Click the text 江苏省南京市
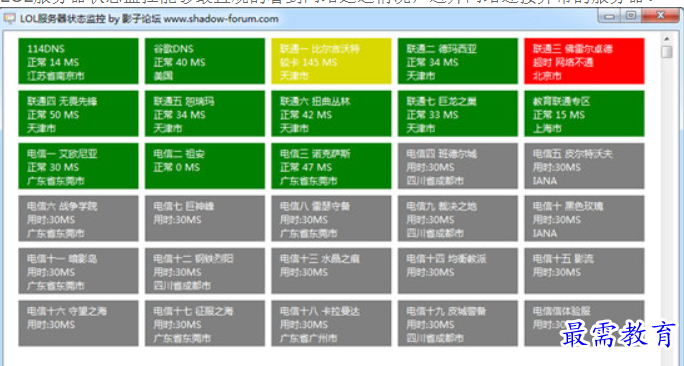684x366 pixels. point(55,76)
